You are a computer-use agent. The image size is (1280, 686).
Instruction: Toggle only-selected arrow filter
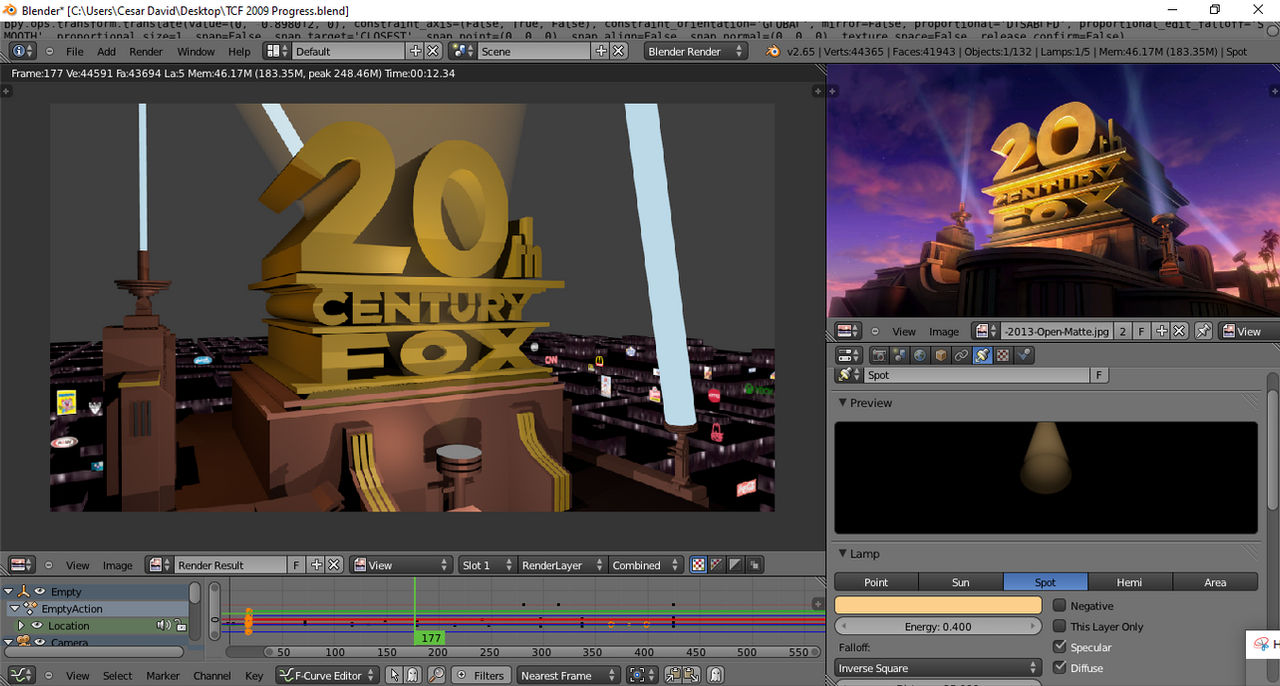(x=394, y=675)
